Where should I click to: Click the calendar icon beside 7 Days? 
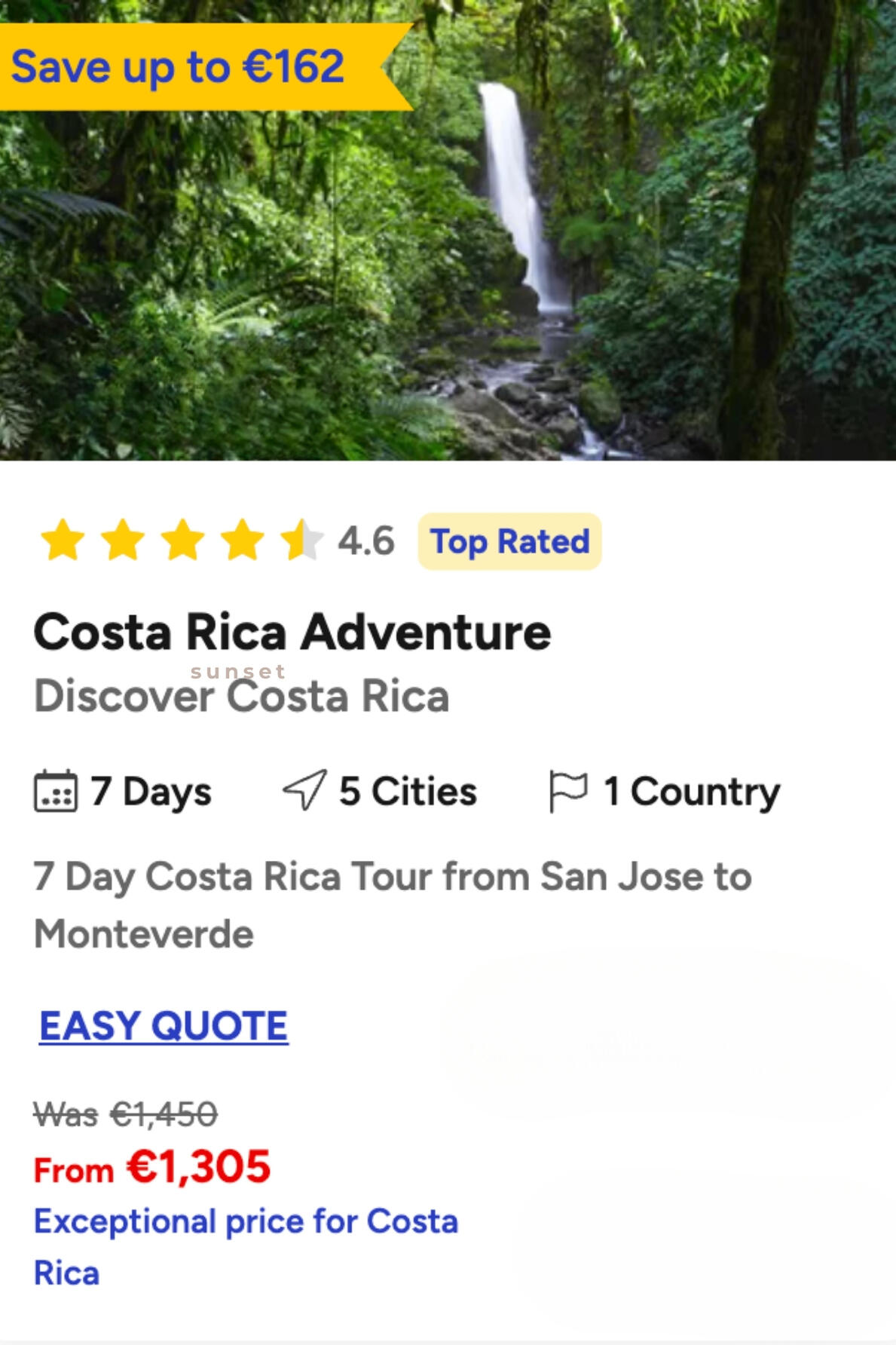tap(56, 791)
